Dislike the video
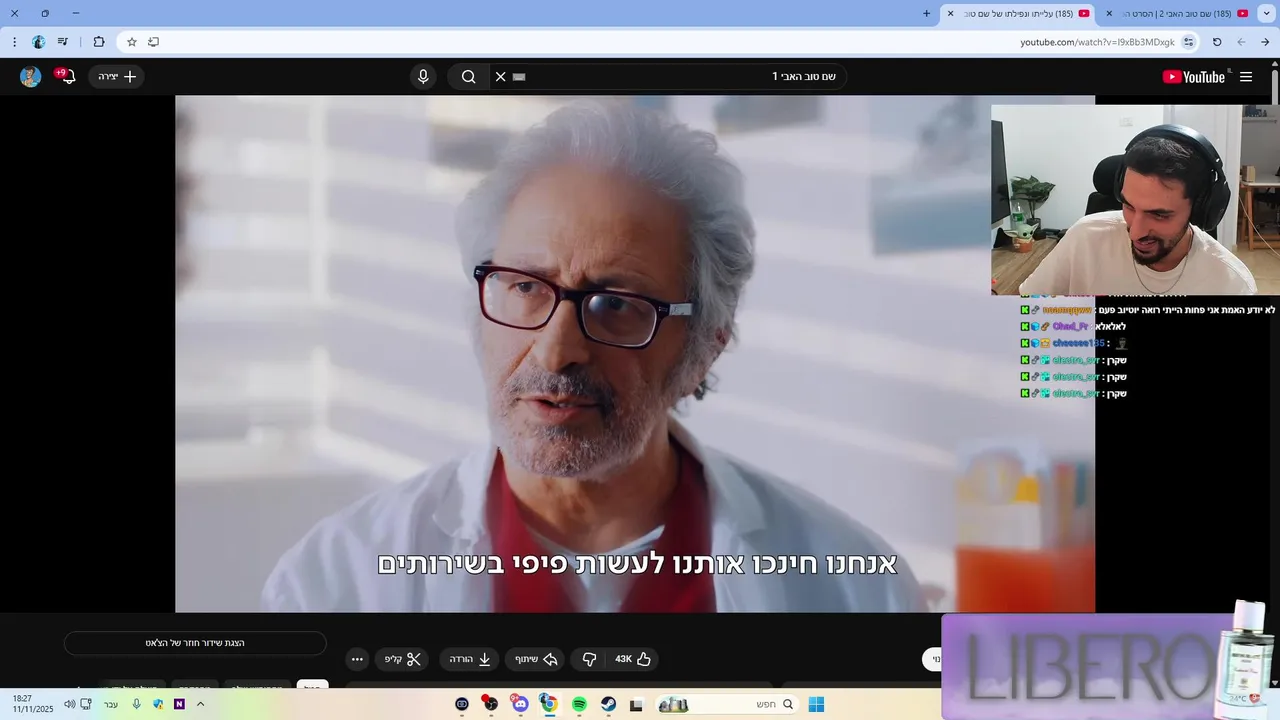The image size is (1280, 720). pyautogui.click(x=589, y=659)
